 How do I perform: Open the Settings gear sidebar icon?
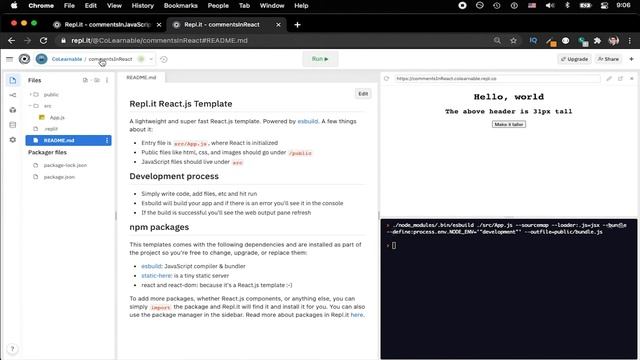pos(13,140)
